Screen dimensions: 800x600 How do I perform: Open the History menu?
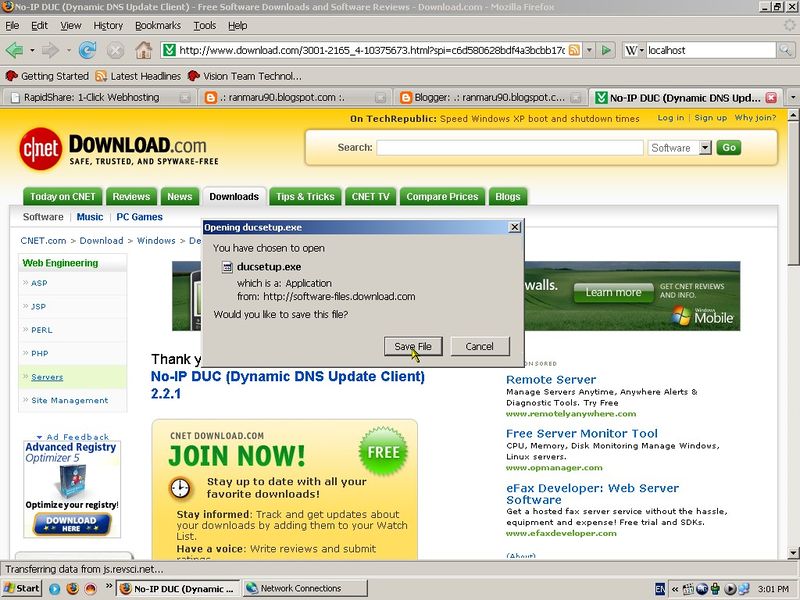point(108,26)
